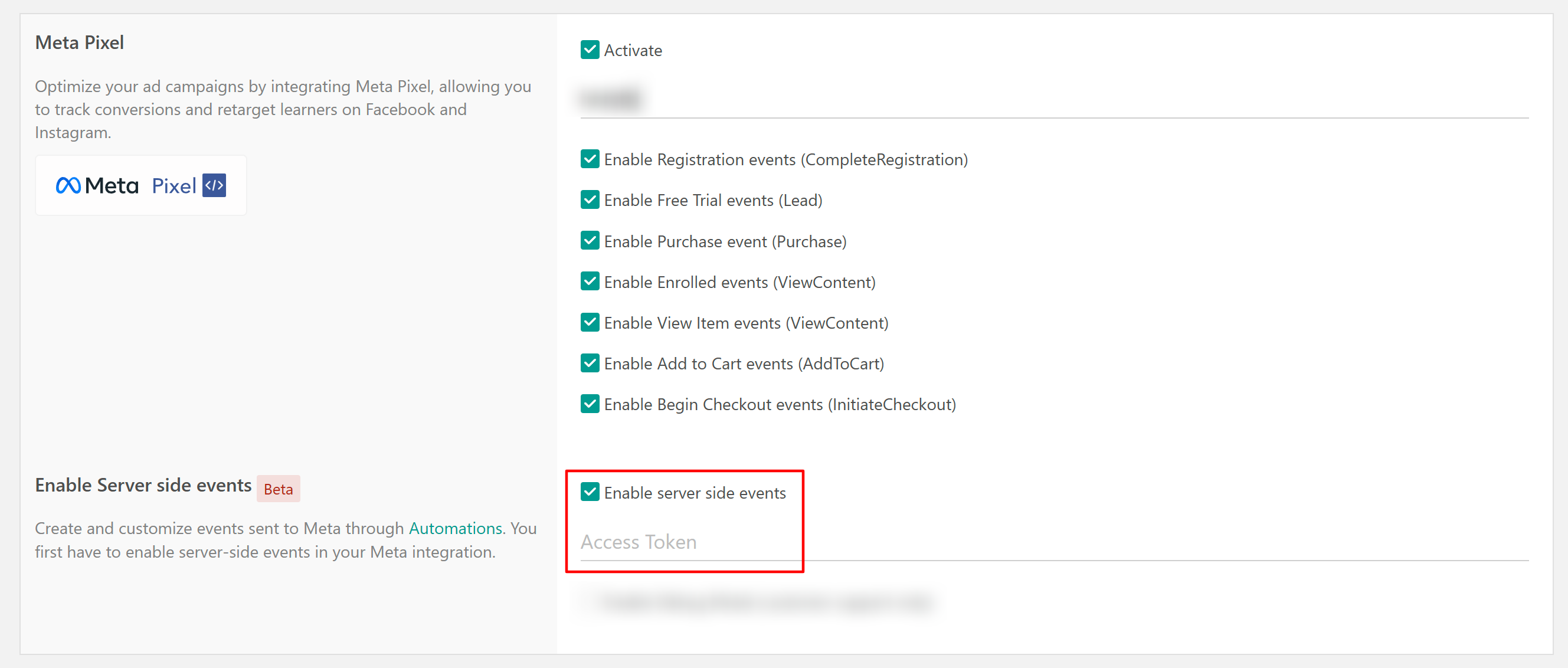Uncheck the Activate checkbox
The height and width of the screenshot is (668, 1568).
pyautogui.click(x=590, y=50)
